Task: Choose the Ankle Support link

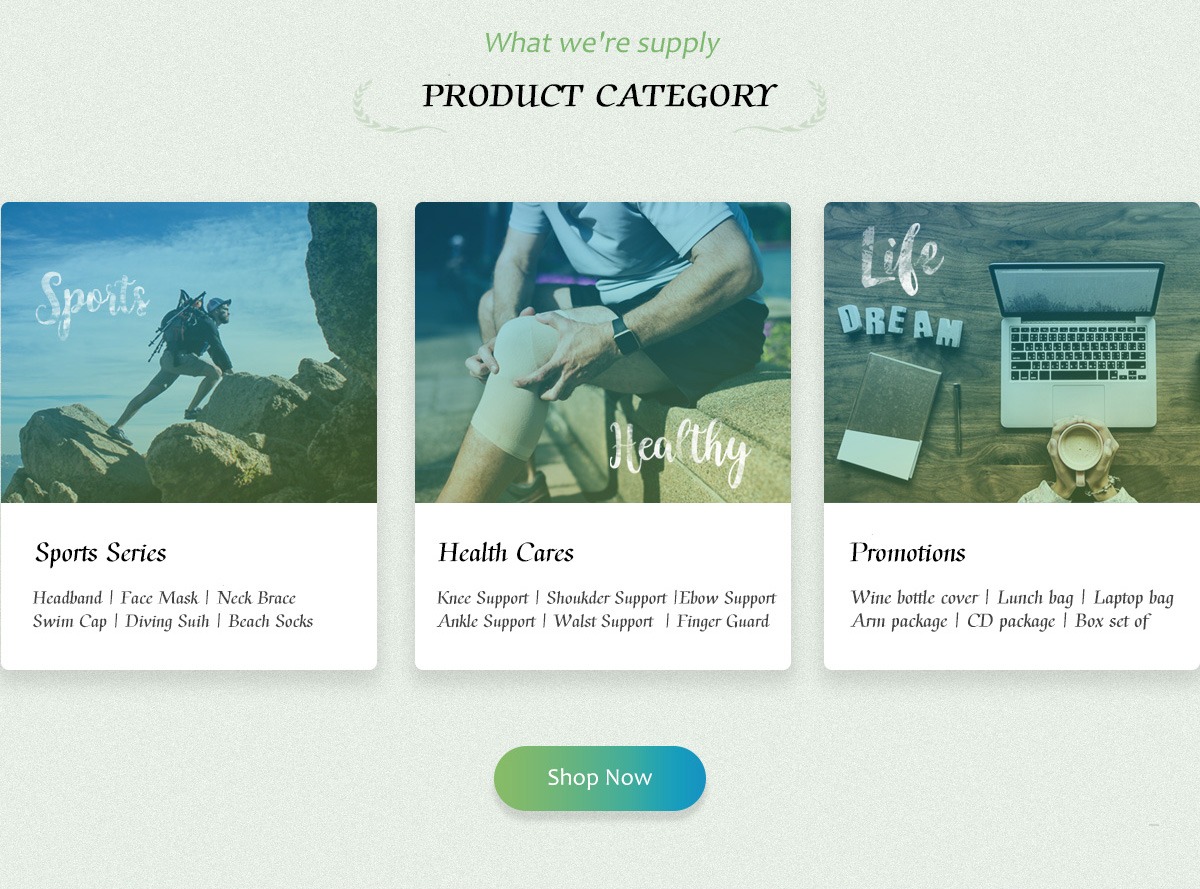Action: pos(486,621)
